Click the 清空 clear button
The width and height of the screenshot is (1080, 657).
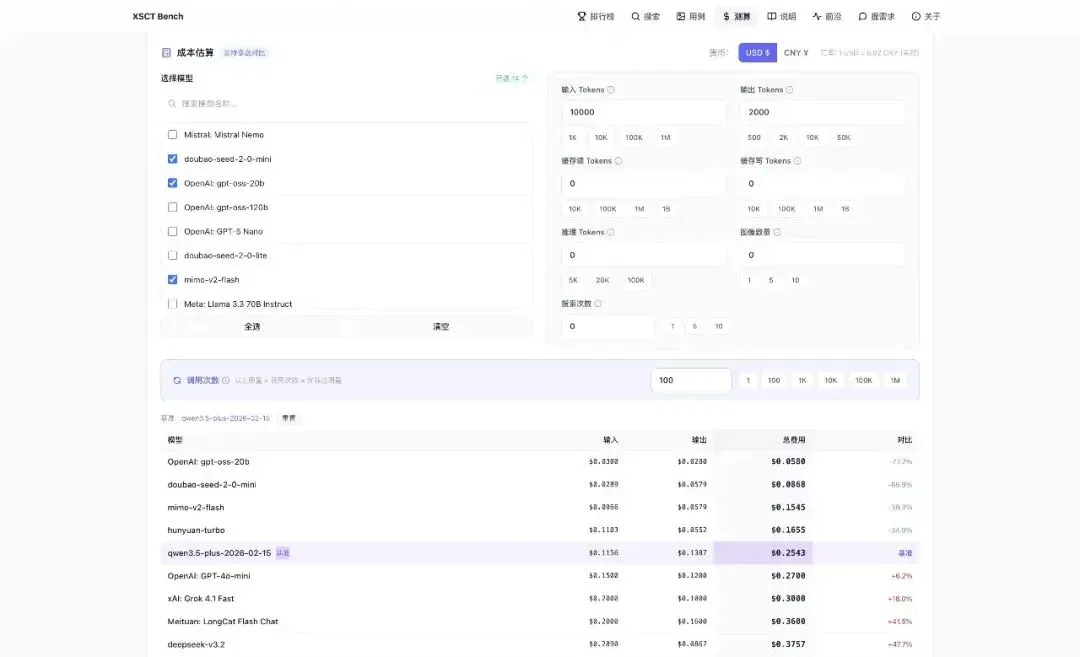pos(441,326)
